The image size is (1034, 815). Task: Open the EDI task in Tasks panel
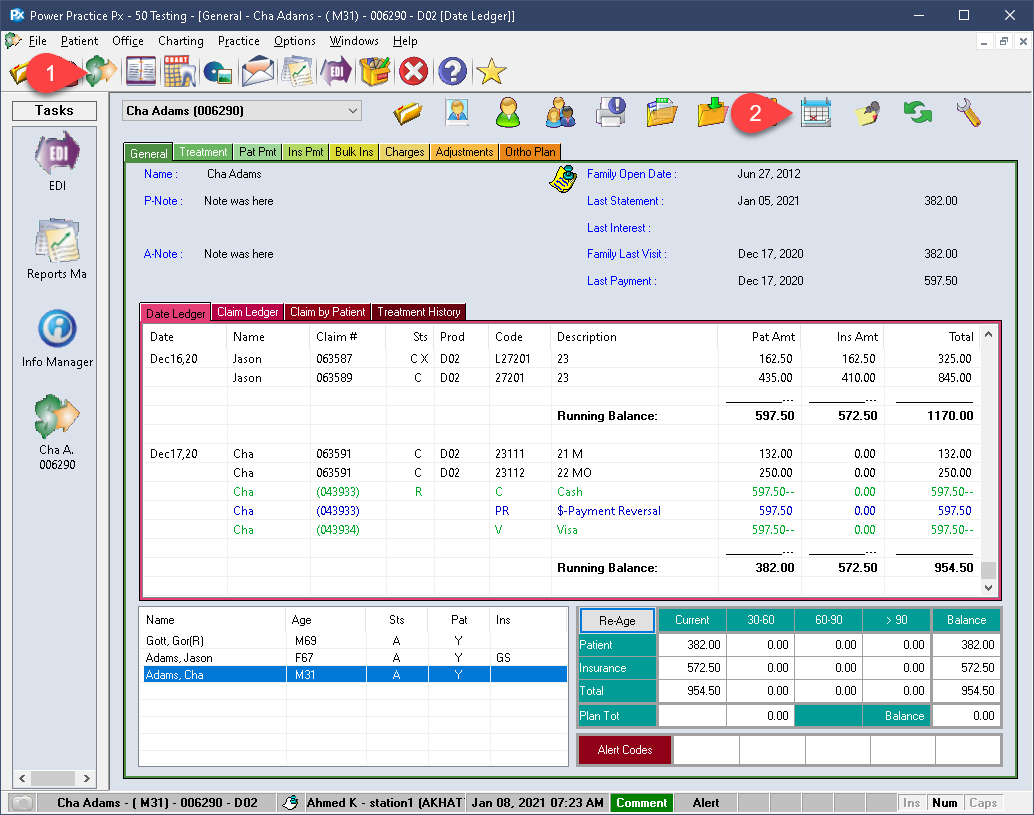pyautogui.click(x=57, y=162)
